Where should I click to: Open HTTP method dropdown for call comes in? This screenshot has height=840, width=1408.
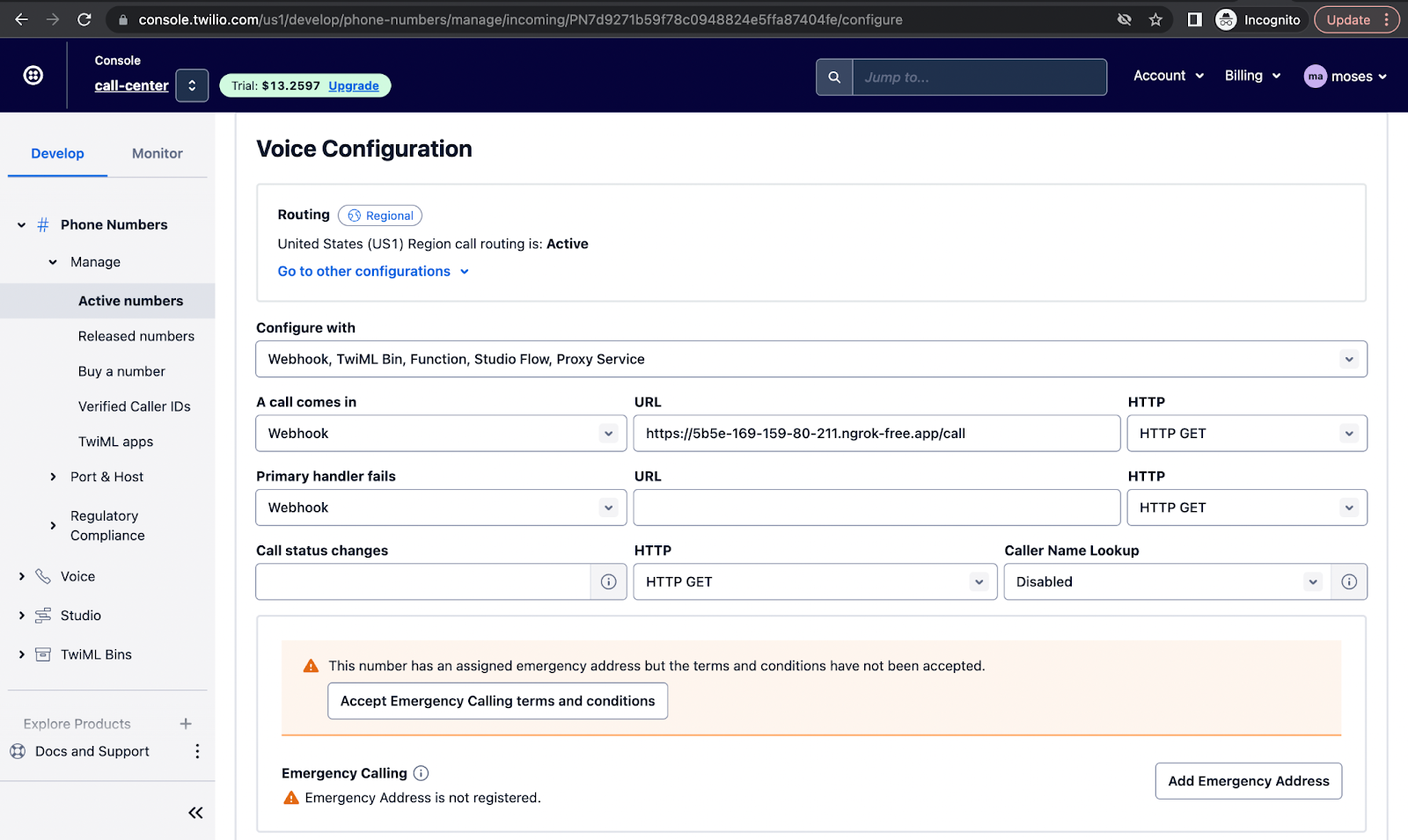tap(1247, 434)
